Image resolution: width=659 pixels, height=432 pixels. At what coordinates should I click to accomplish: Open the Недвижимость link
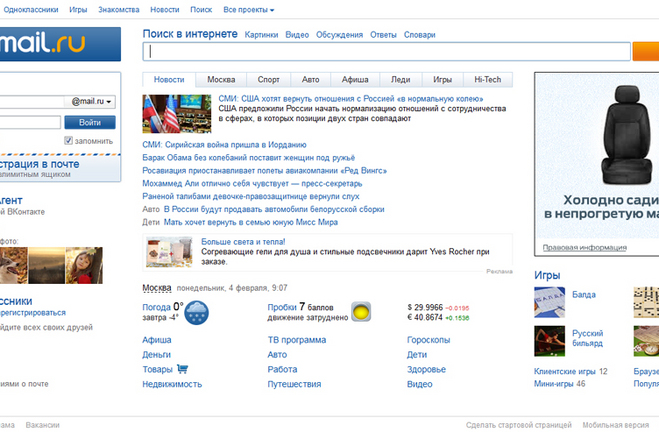point(172,384)
